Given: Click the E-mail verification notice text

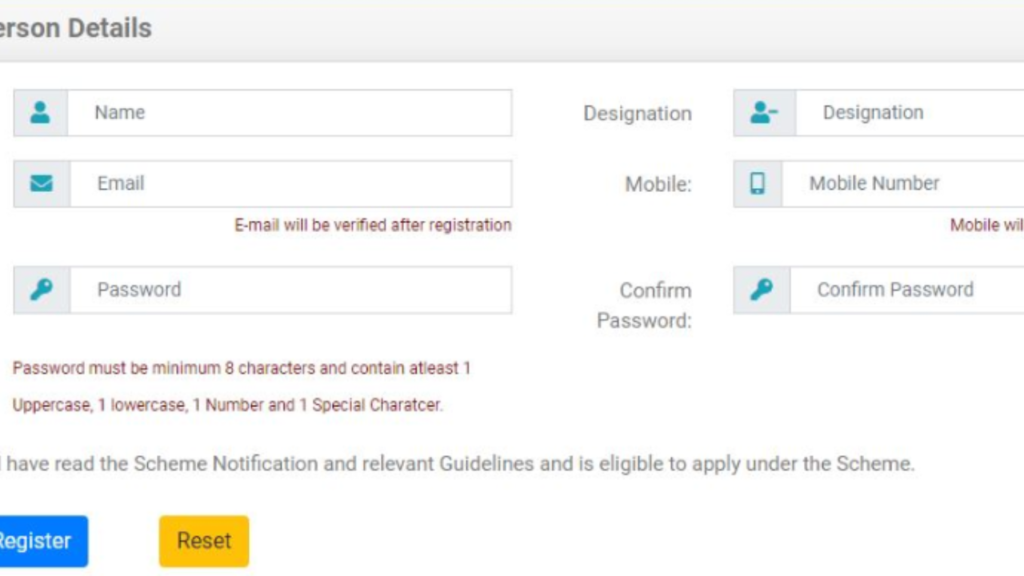Looking at the screenshot, I should 373,226.
